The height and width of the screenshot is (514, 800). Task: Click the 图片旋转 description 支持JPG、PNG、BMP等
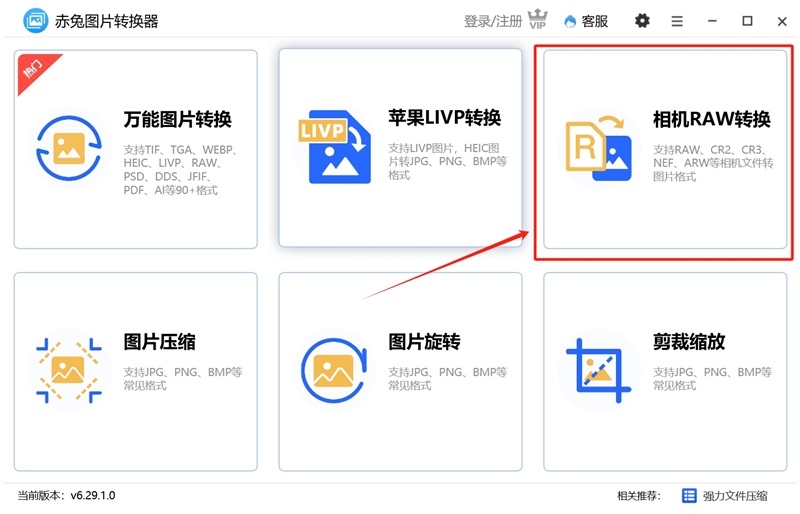(x=447, y=379)
